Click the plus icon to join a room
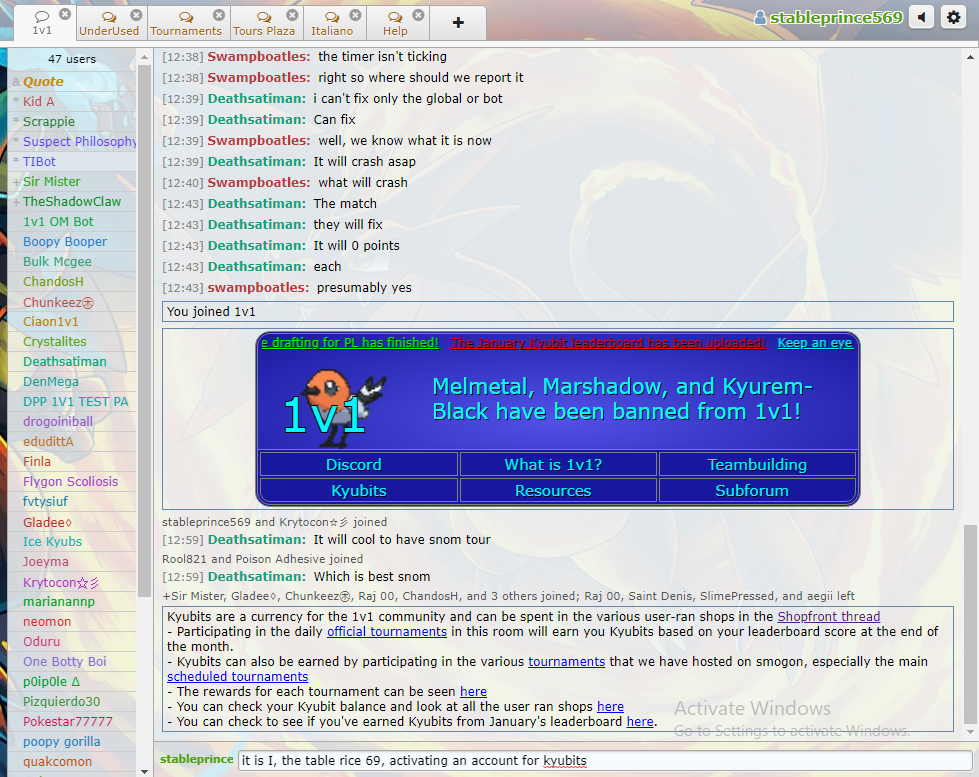979x777 pixels. point(458,23)
